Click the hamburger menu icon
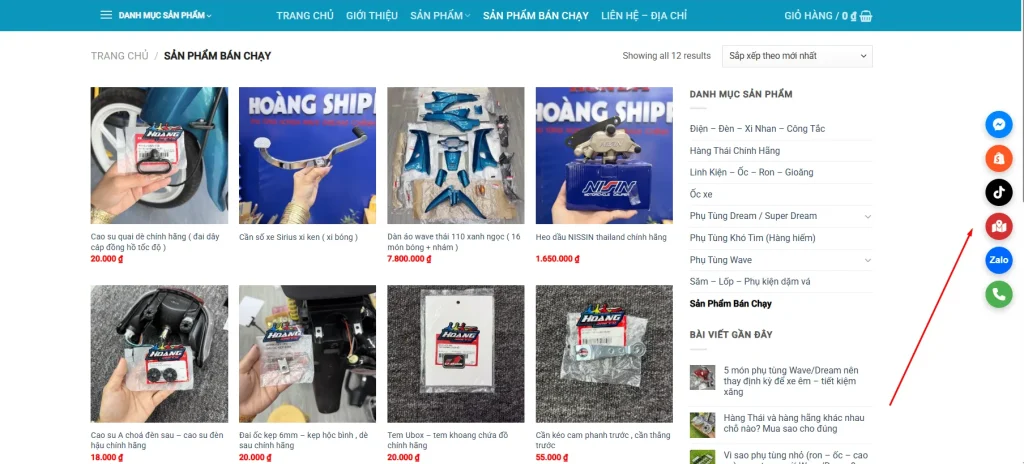Screen dimensions: 1024x464 (106, 15)
